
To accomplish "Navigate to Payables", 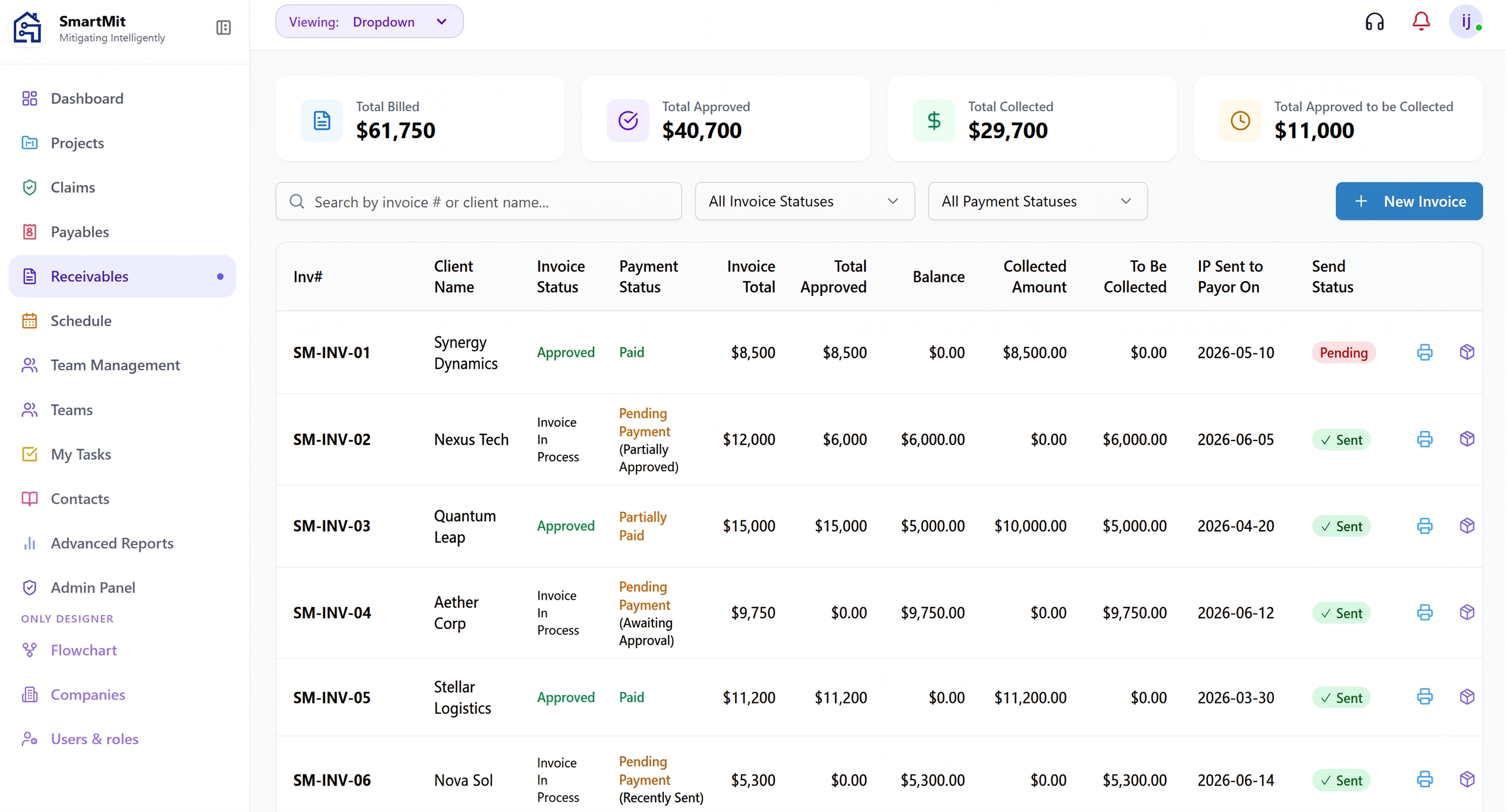I will (122, 232).
